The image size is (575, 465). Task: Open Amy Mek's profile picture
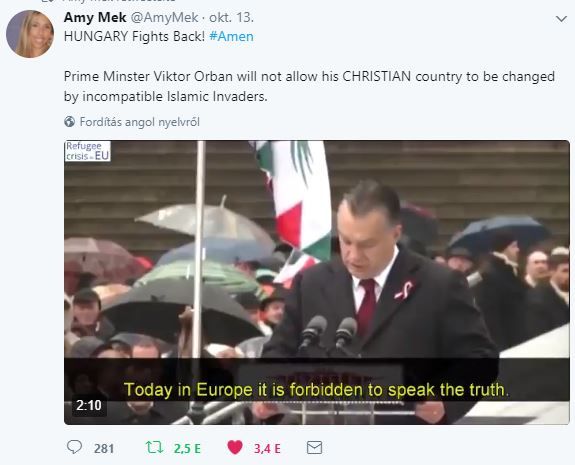point(30,34)
